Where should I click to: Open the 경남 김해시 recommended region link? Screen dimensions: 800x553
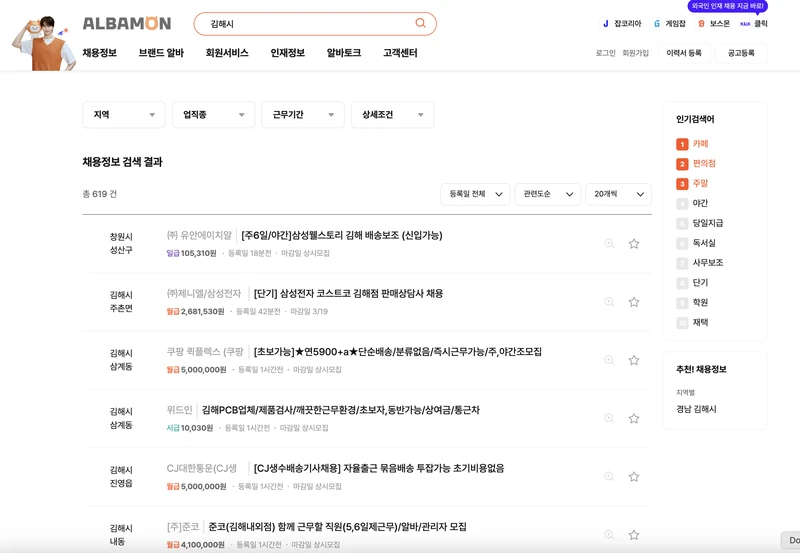click(696, 409)
